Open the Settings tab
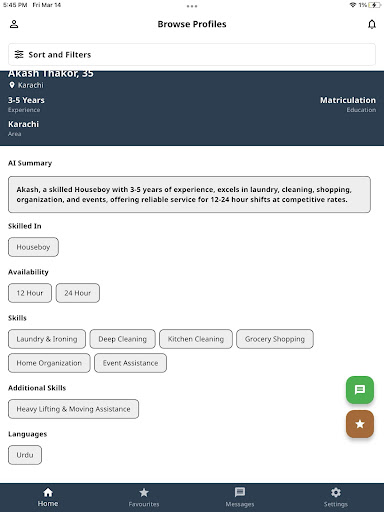The image size is (384, 512). (x=336, y=497)
